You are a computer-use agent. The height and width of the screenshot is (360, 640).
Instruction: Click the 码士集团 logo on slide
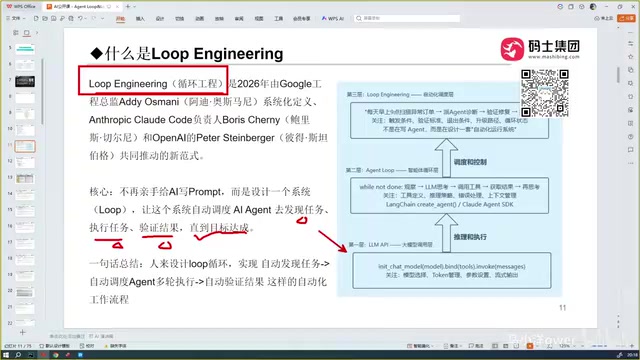tap(540, 49)
